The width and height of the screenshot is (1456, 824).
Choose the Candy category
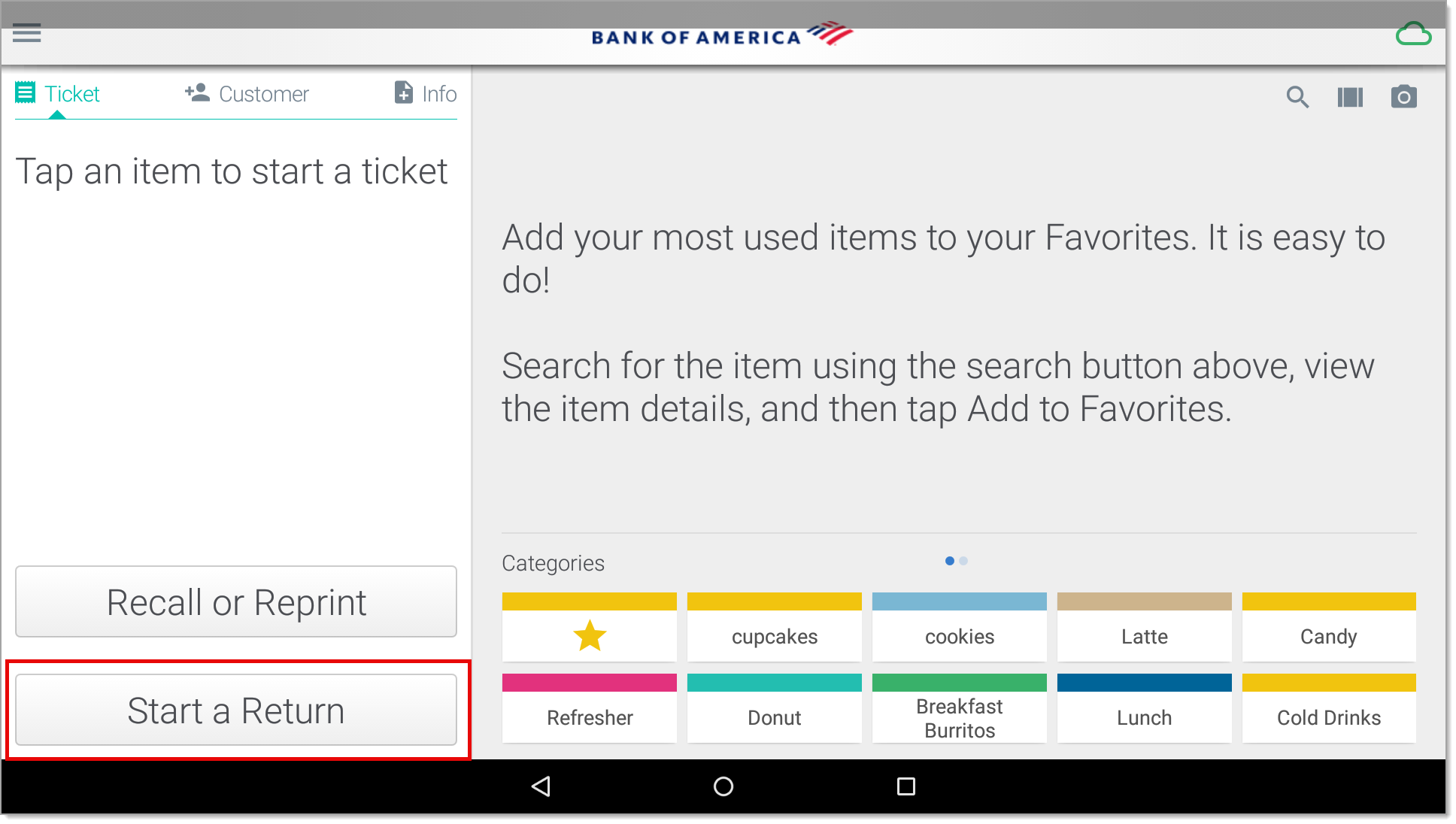(x=1329, y=627)
